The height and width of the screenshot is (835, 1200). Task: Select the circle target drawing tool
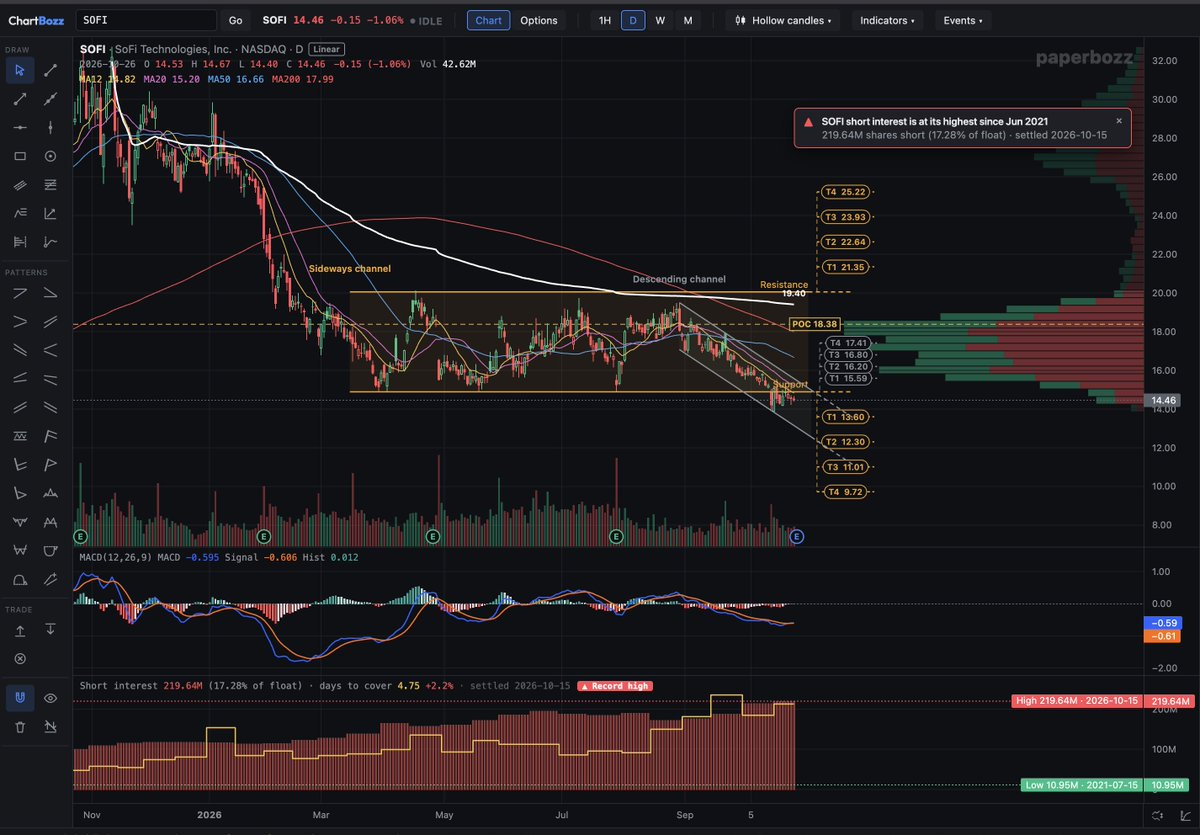point(50,156)
